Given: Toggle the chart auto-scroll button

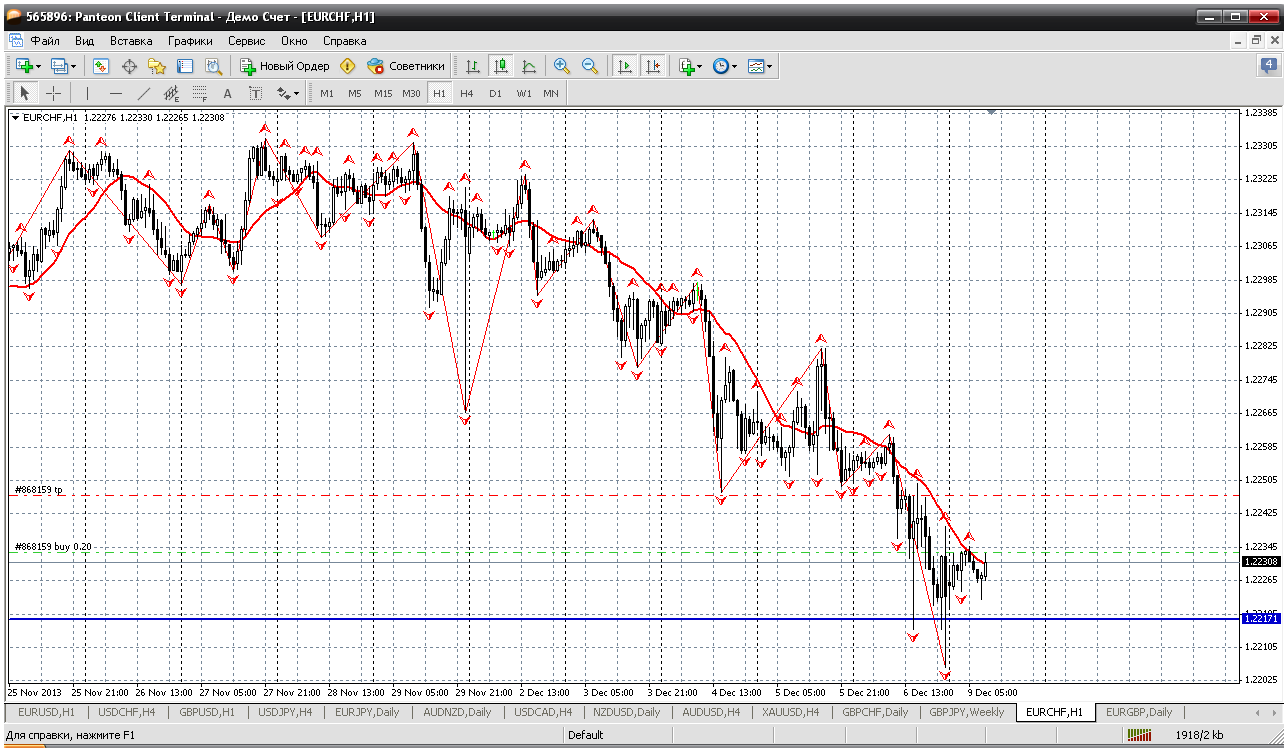Looking at the screenshot, I should pos(625,66).
